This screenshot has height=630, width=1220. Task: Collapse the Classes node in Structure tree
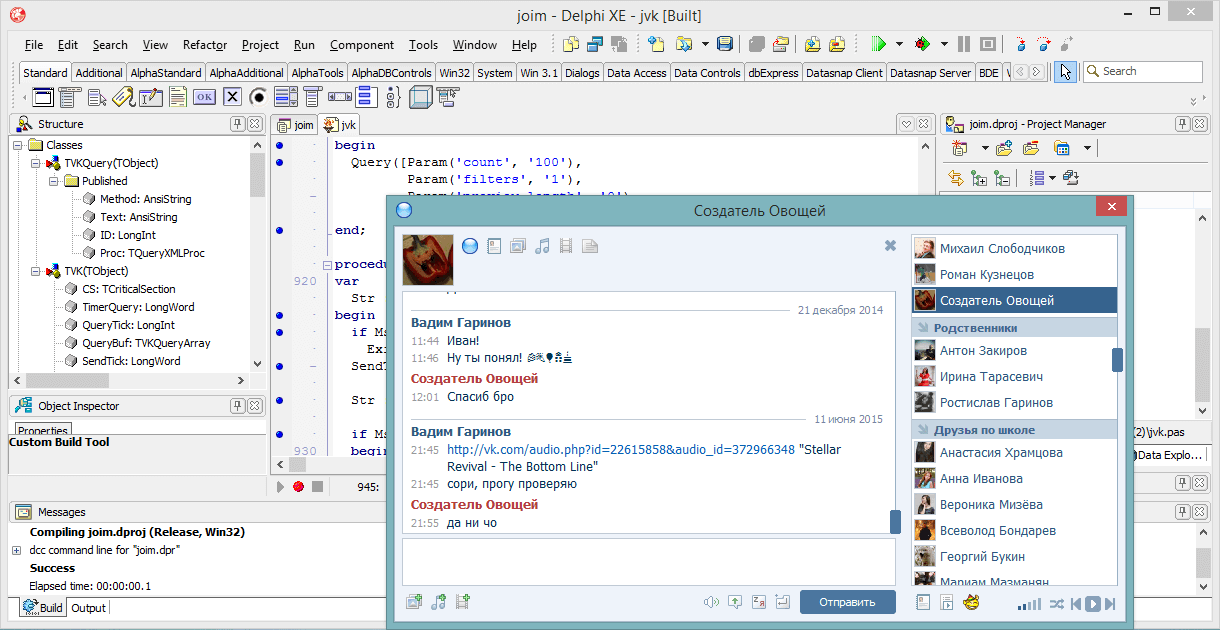pos(17,145)
